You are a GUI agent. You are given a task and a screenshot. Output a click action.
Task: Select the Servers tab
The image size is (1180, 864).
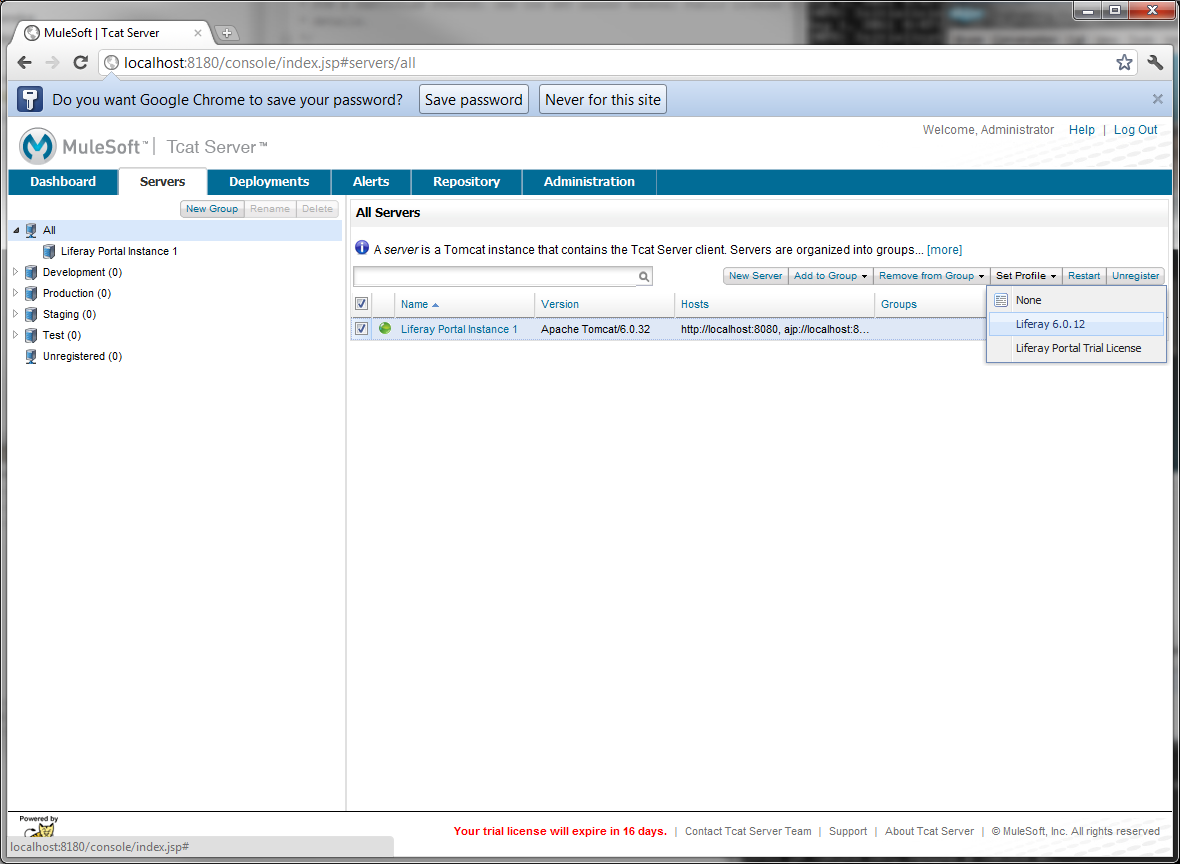click(x=163, y=182)
